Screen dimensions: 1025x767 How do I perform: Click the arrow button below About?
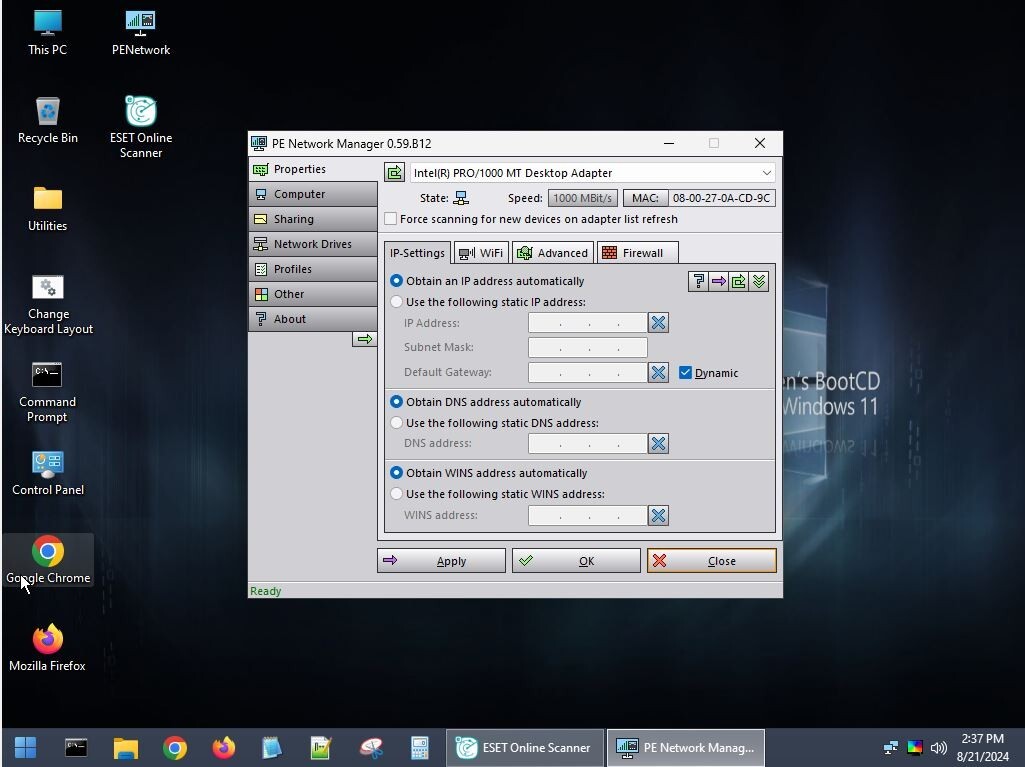tap(364, 340)
